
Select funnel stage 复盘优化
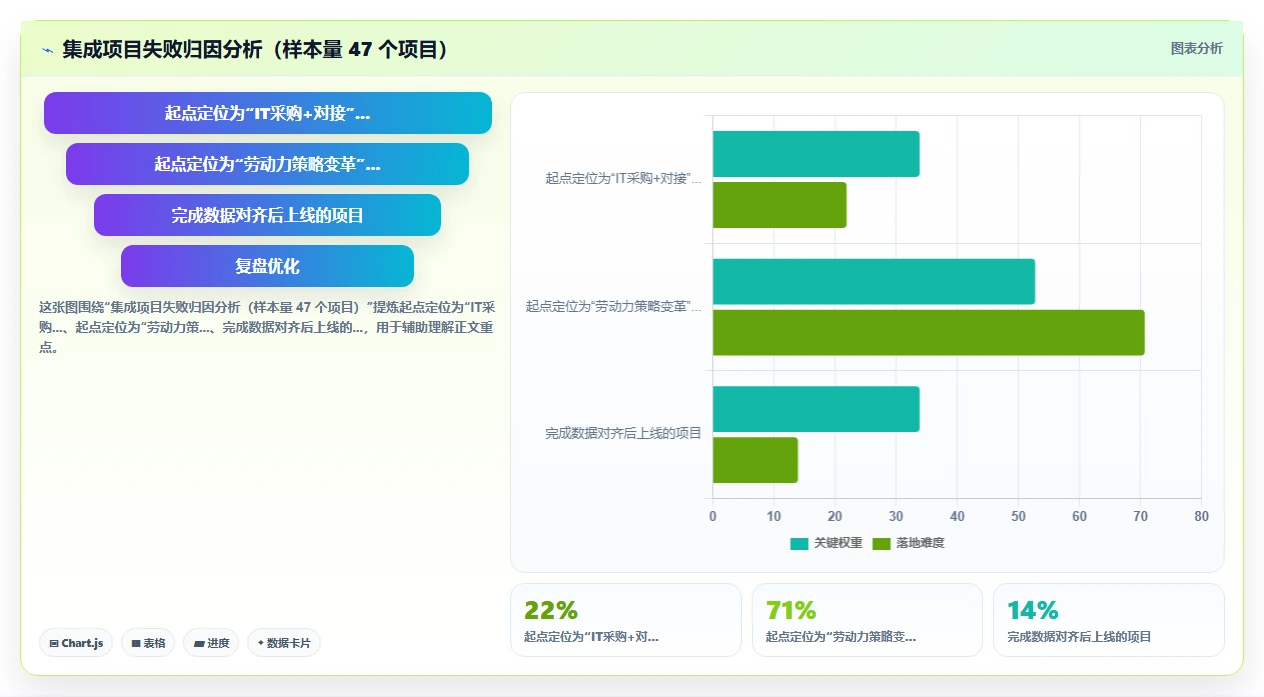(x=267, y=266)
